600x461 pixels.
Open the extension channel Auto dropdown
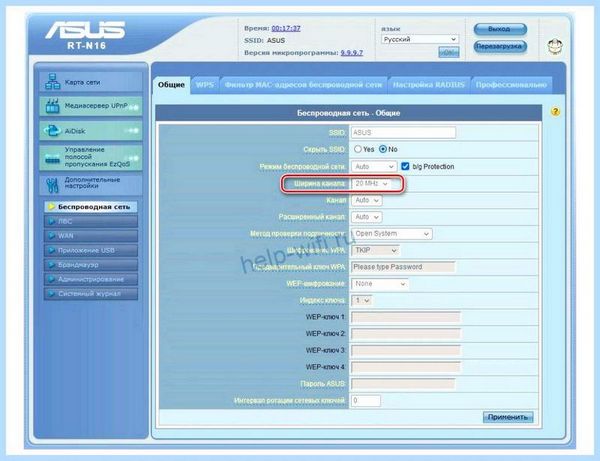tap(366, 217)
